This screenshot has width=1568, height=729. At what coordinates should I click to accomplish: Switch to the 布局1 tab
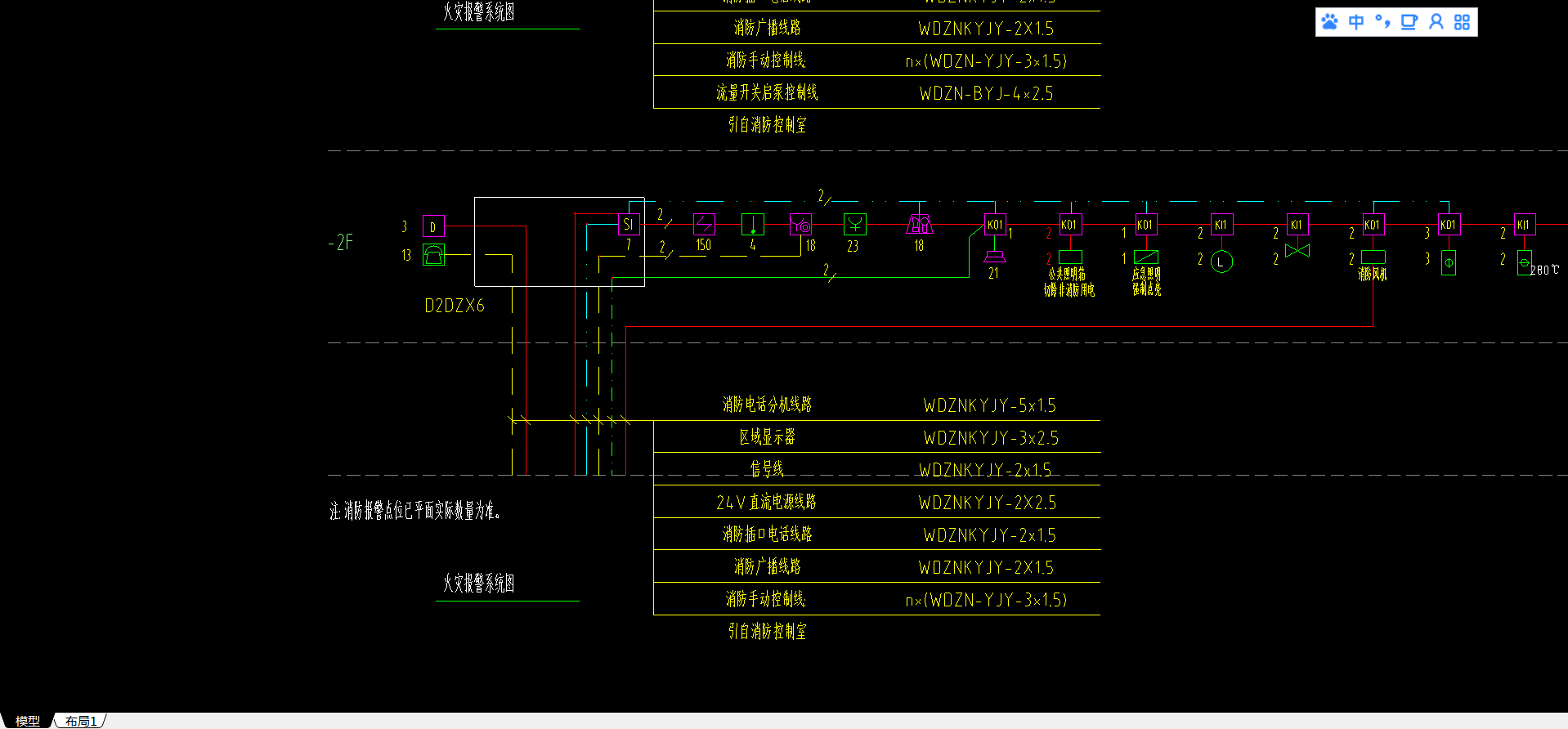coord(81,721)
